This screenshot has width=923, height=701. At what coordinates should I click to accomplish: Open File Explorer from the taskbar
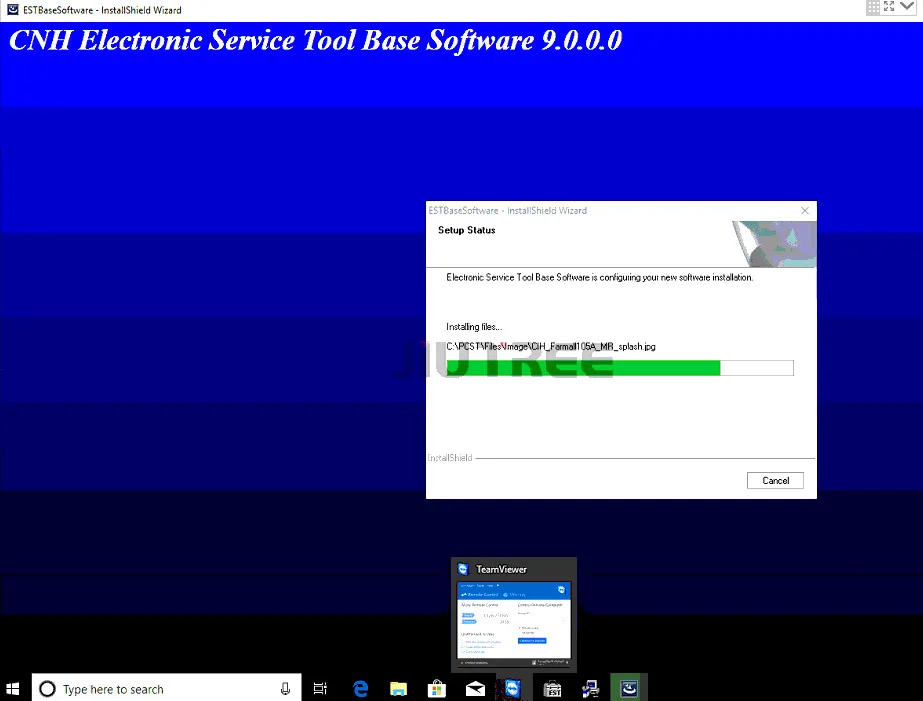(399, 688)
